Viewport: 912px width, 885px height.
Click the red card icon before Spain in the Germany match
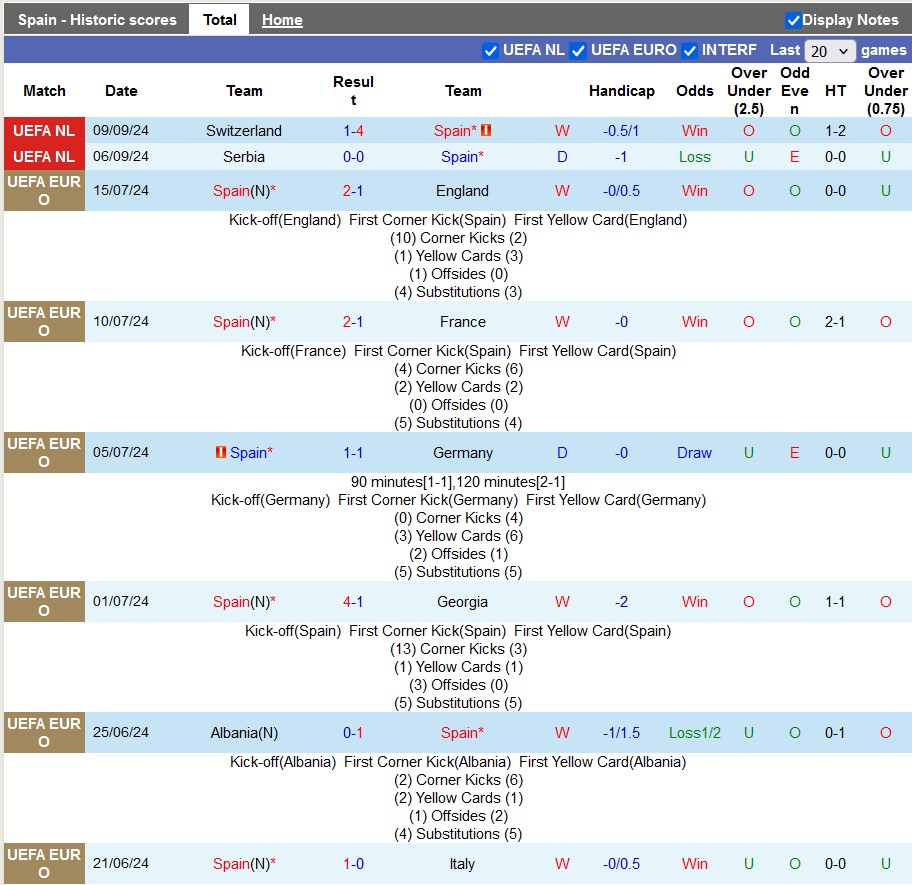pyautogui.click(x=221, y=453)
